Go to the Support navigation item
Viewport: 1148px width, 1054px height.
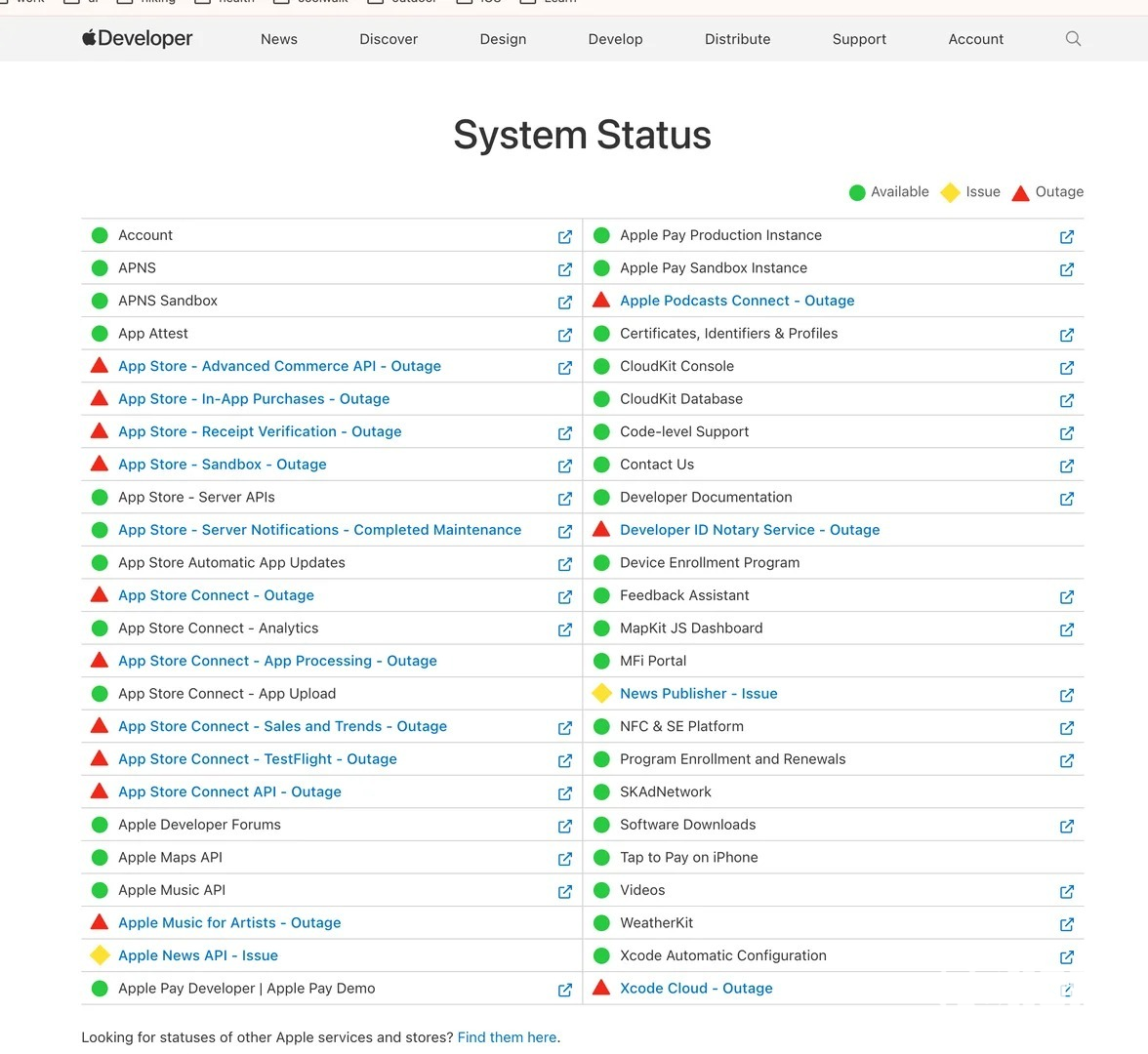(x=859, y=39)
